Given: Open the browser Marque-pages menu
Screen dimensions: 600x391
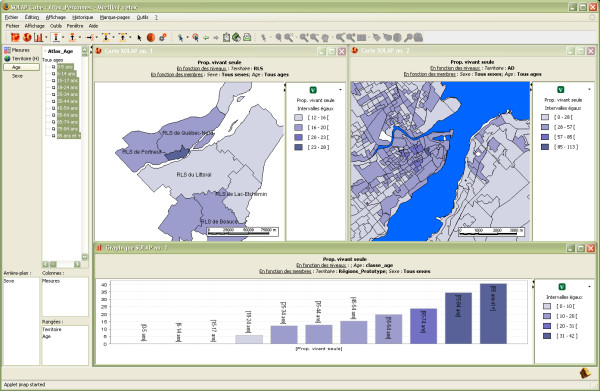Looking at the screenshot, I should click(115, 17).
